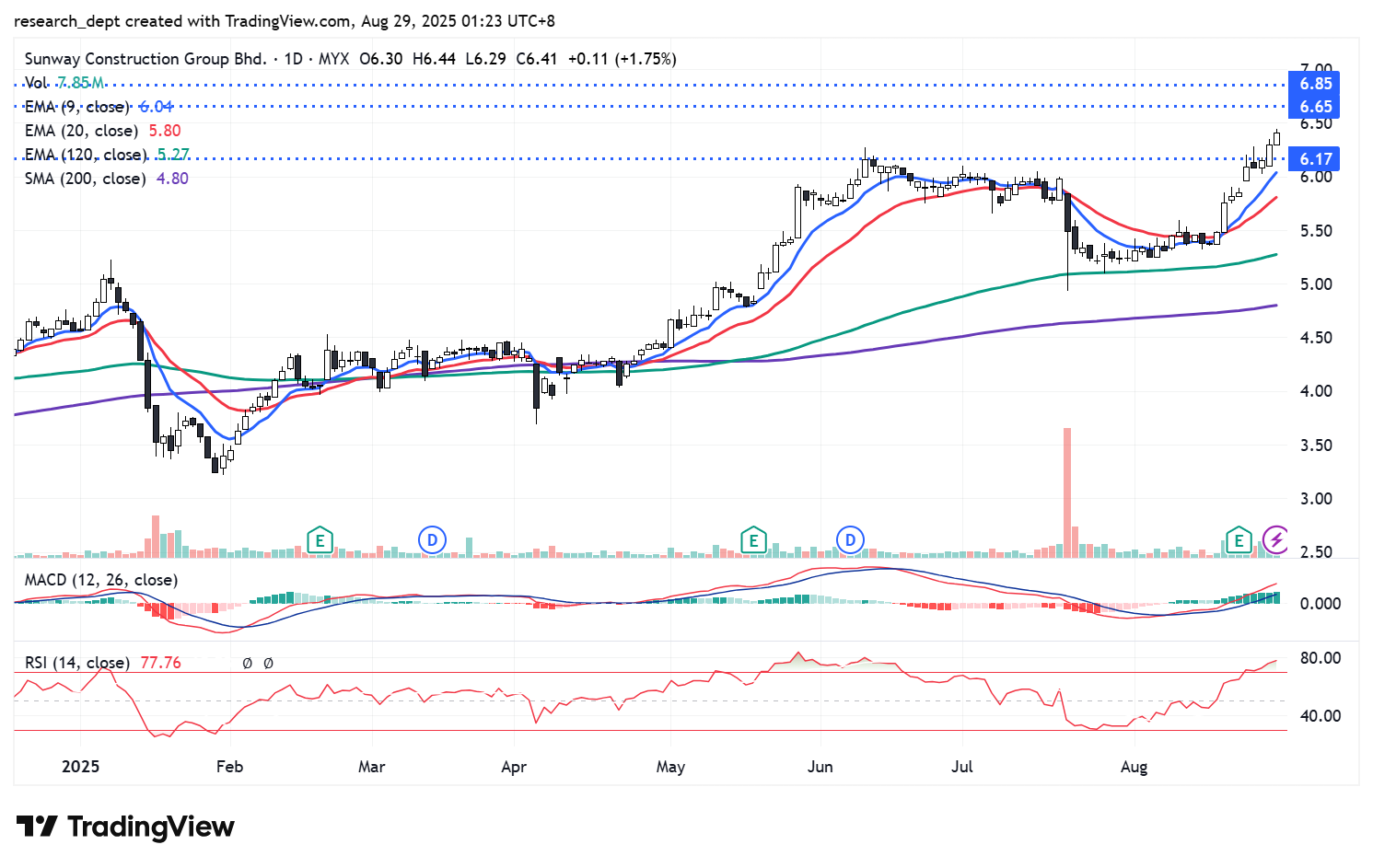Click the dividend 'D' marker in mid-March
1373x868 pixels.
pyautogui.click(x=432, y=540)
